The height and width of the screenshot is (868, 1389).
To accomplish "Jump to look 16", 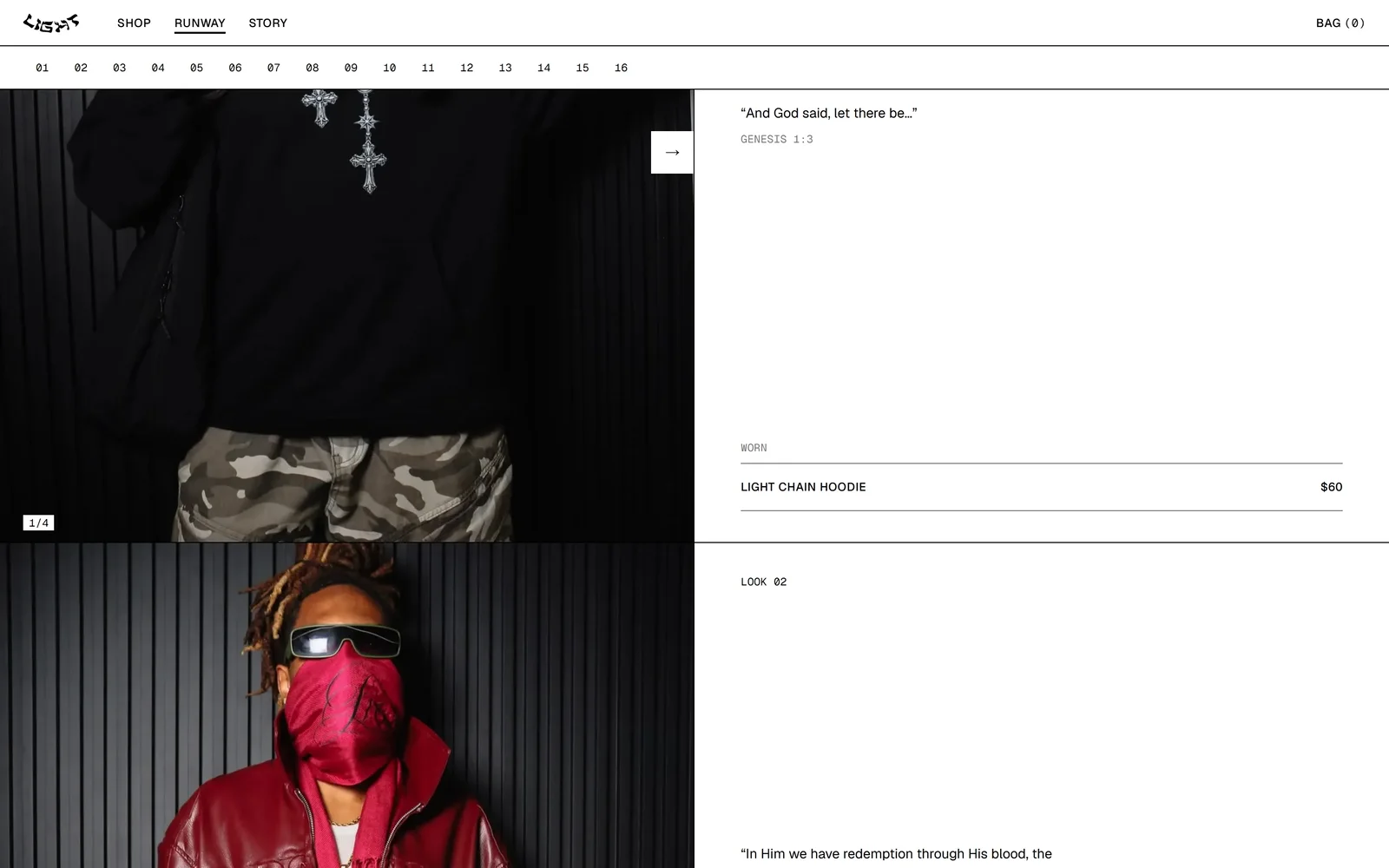I will click(x=622, y=68).
